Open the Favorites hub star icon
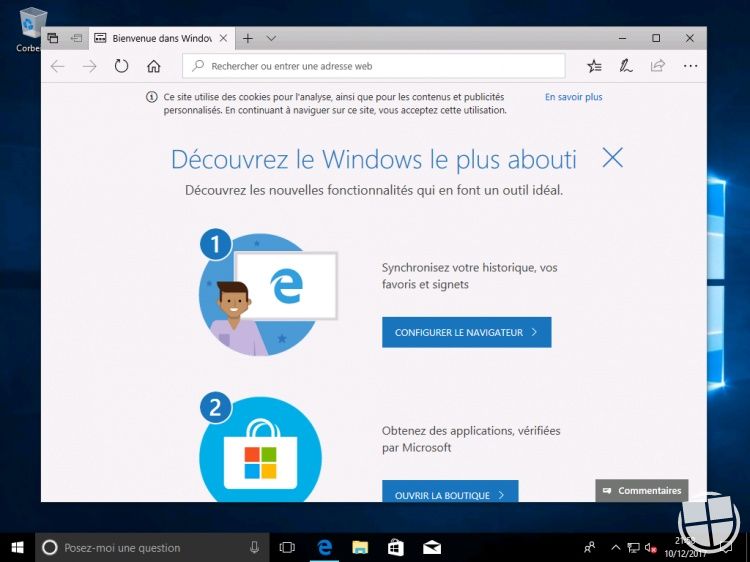750x562 pixels. (594, 66)
